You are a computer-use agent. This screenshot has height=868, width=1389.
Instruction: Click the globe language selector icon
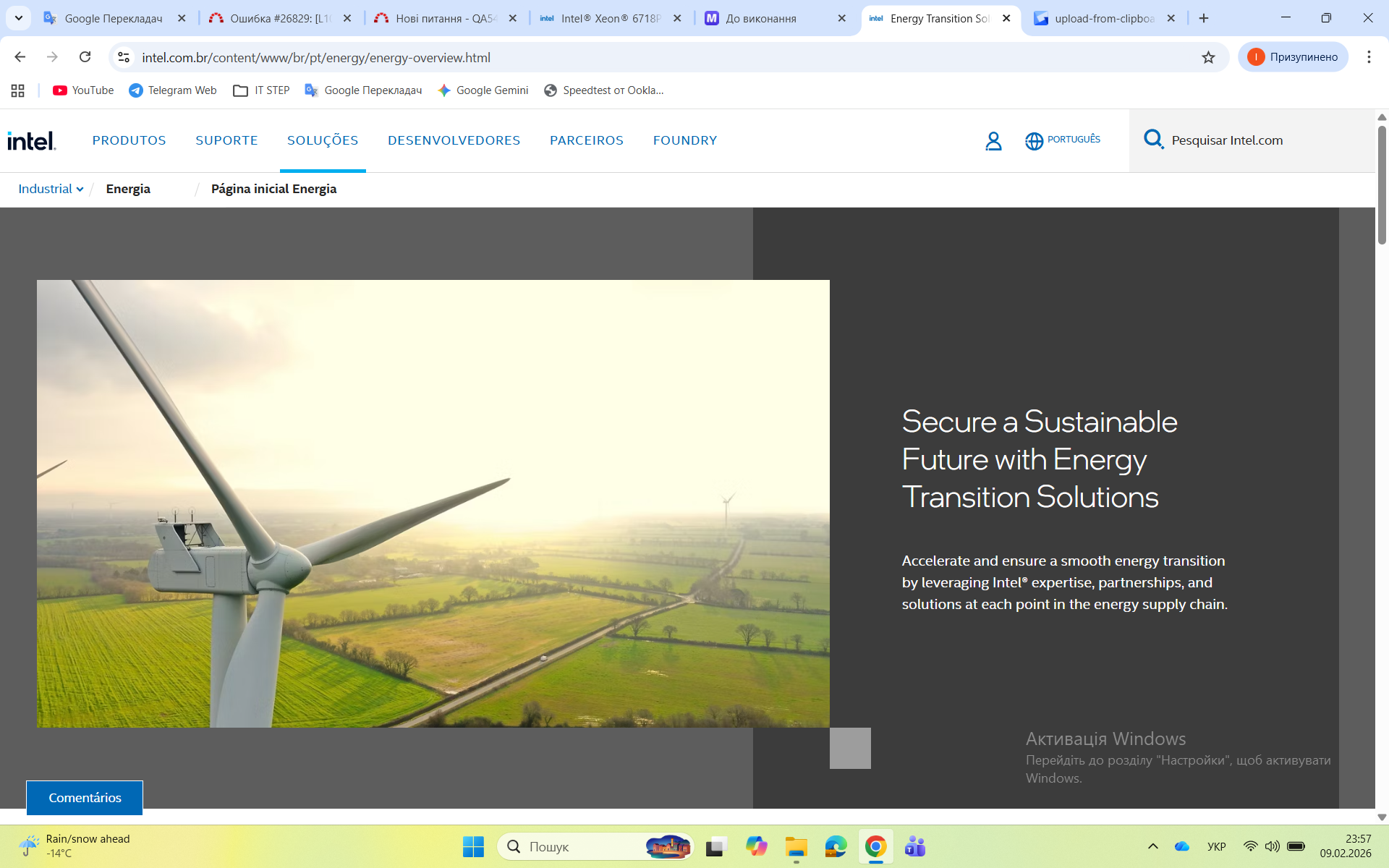pos(1034,141)
